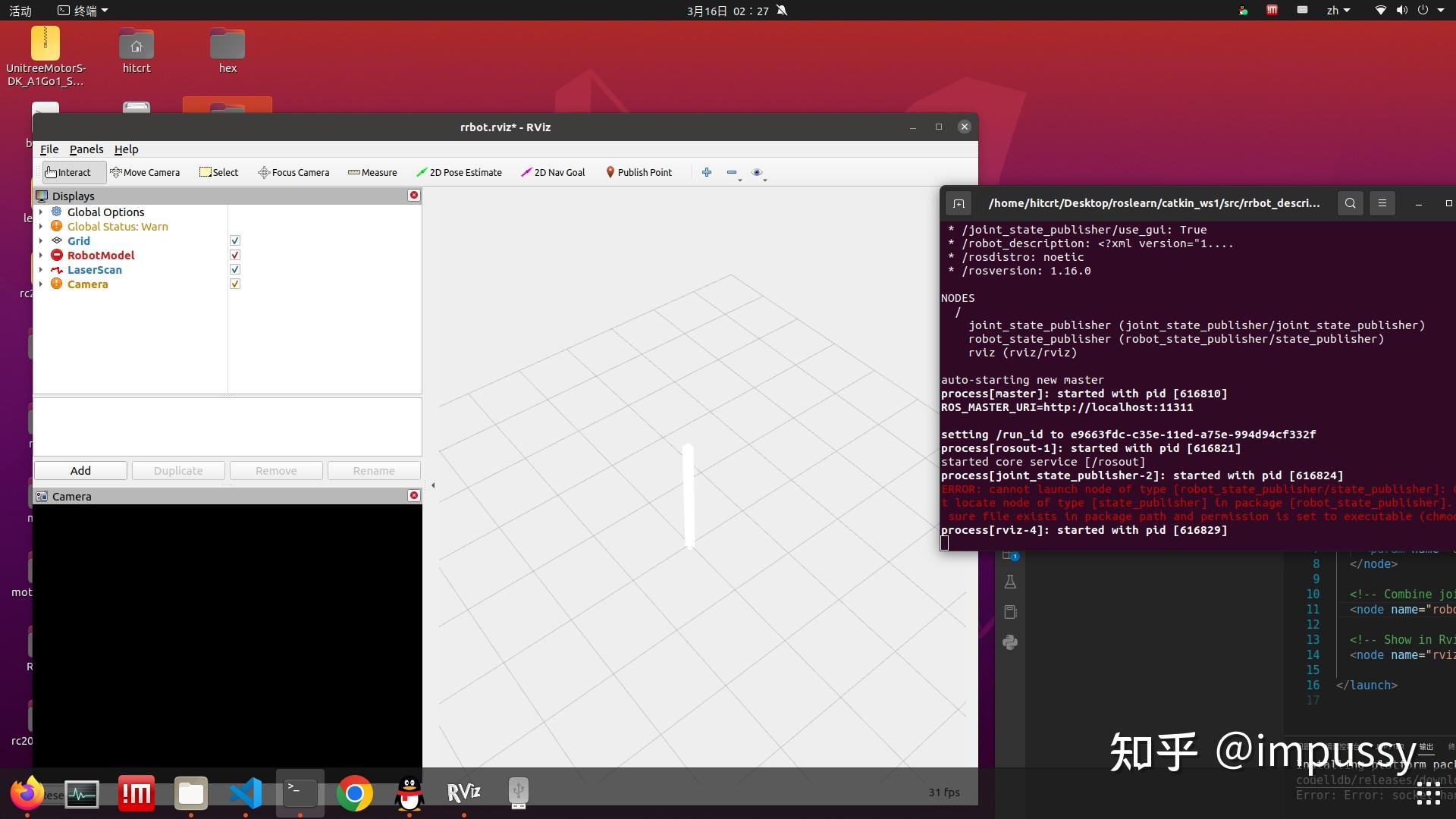Close the Camera panel
The image size is (1456, 819).
pyautogui.click(x=414, y=495)
